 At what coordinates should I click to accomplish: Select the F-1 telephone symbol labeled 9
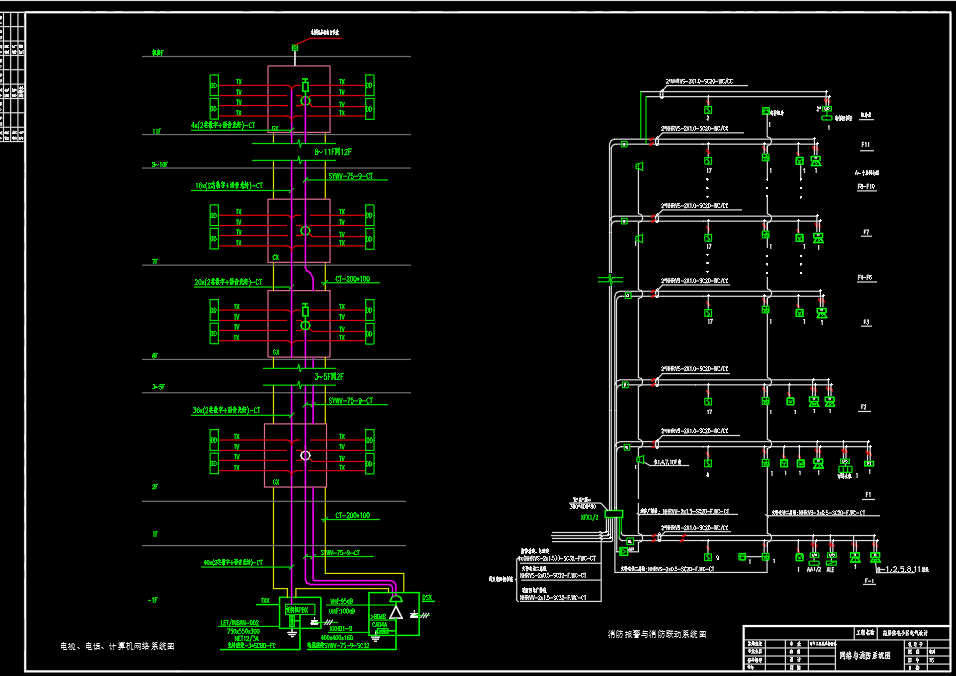point(708,557)
